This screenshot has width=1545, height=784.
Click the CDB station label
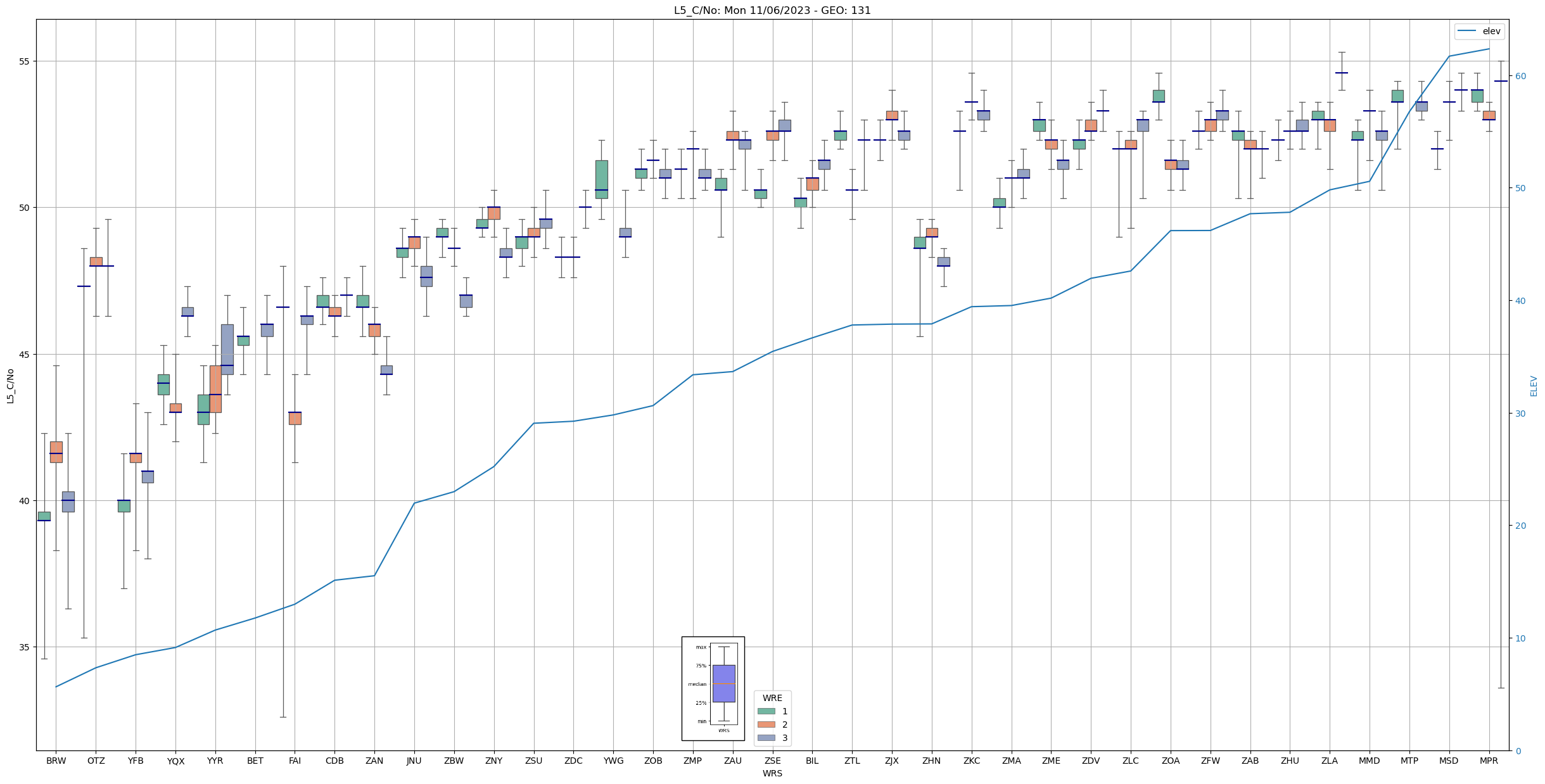334,761
